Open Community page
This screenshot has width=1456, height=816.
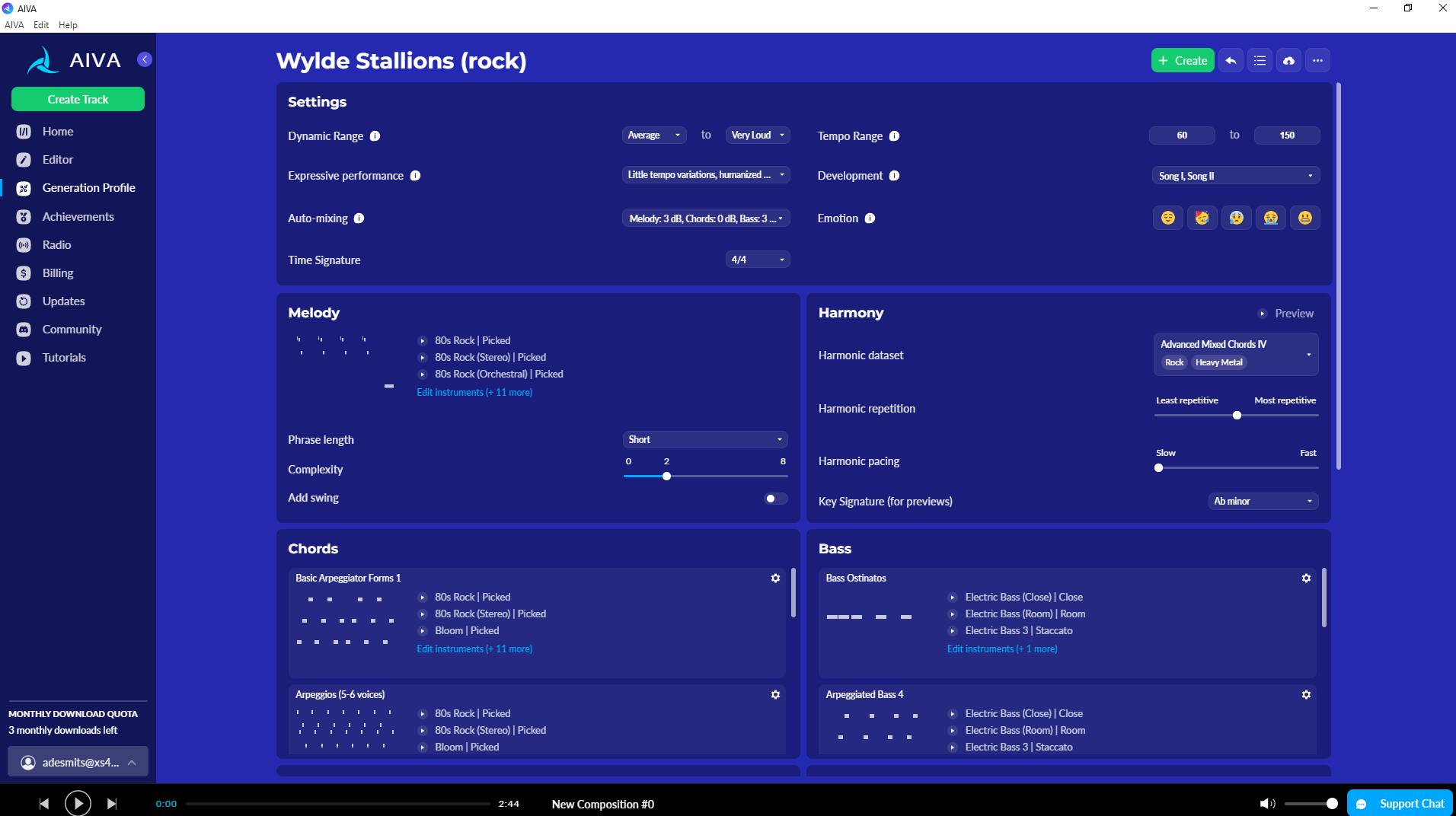coord(72,330)
